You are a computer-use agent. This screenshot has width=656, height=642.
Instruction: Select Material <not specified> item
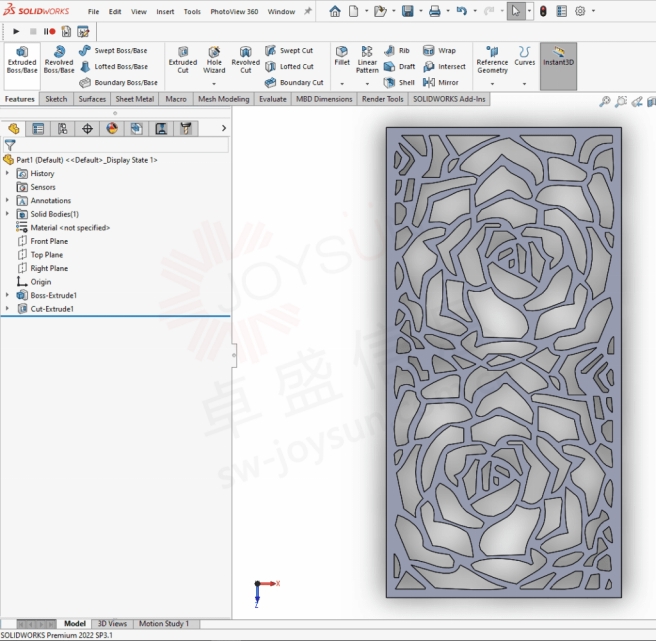tap(63, 228)
